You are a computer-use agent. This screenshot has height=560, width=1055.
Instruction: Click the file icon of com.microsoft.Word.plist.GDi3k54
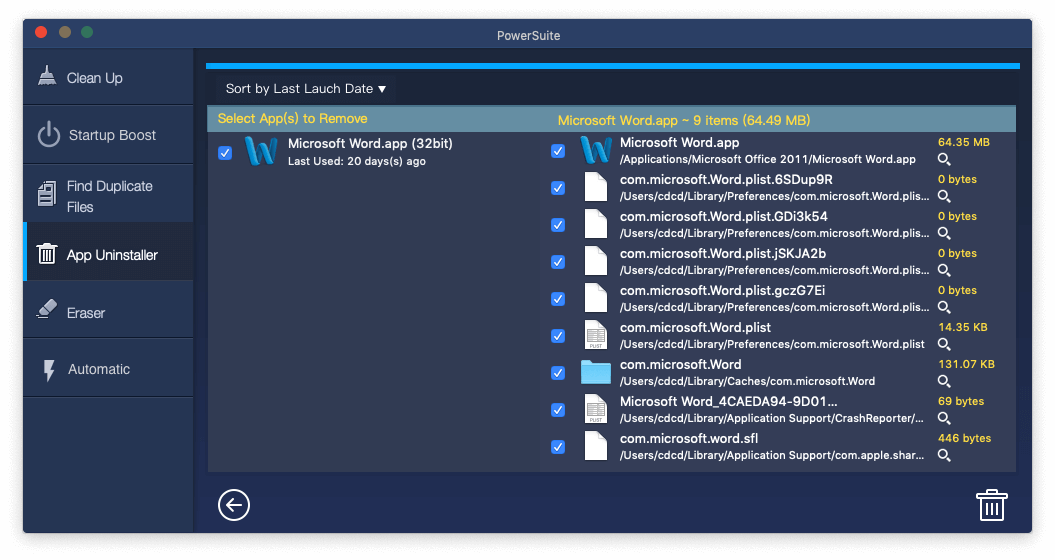click(x=595, y=224)
